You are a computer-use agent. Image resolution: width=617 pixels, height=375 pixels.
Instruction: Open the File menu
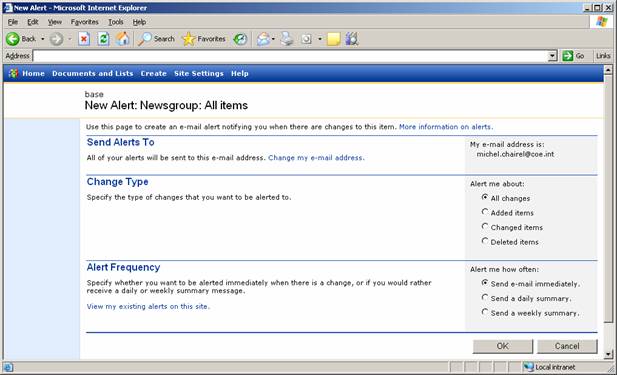pyautogui.click(x=13, y=22)
